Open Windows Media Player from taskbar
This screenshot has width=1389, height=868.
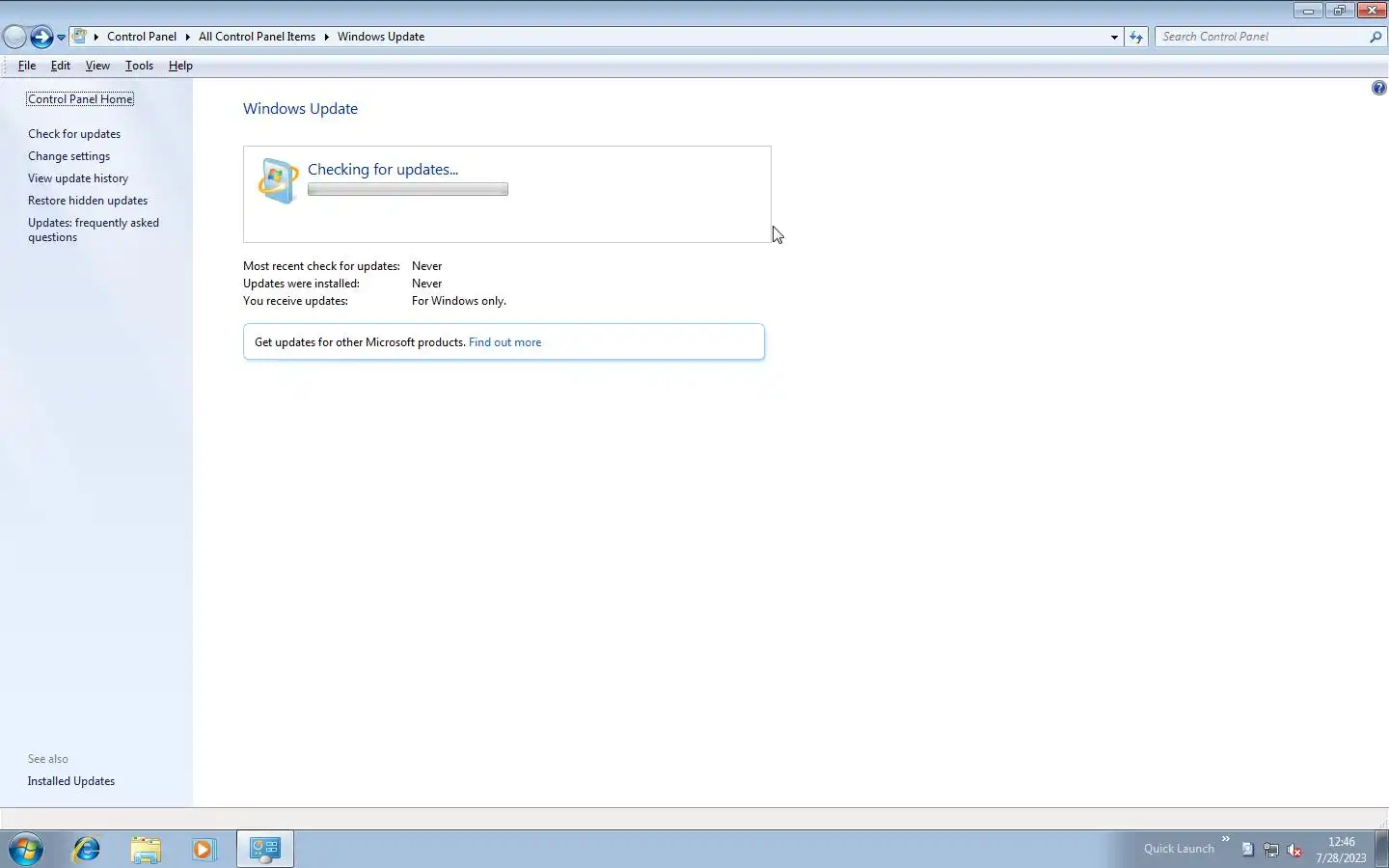204,849
